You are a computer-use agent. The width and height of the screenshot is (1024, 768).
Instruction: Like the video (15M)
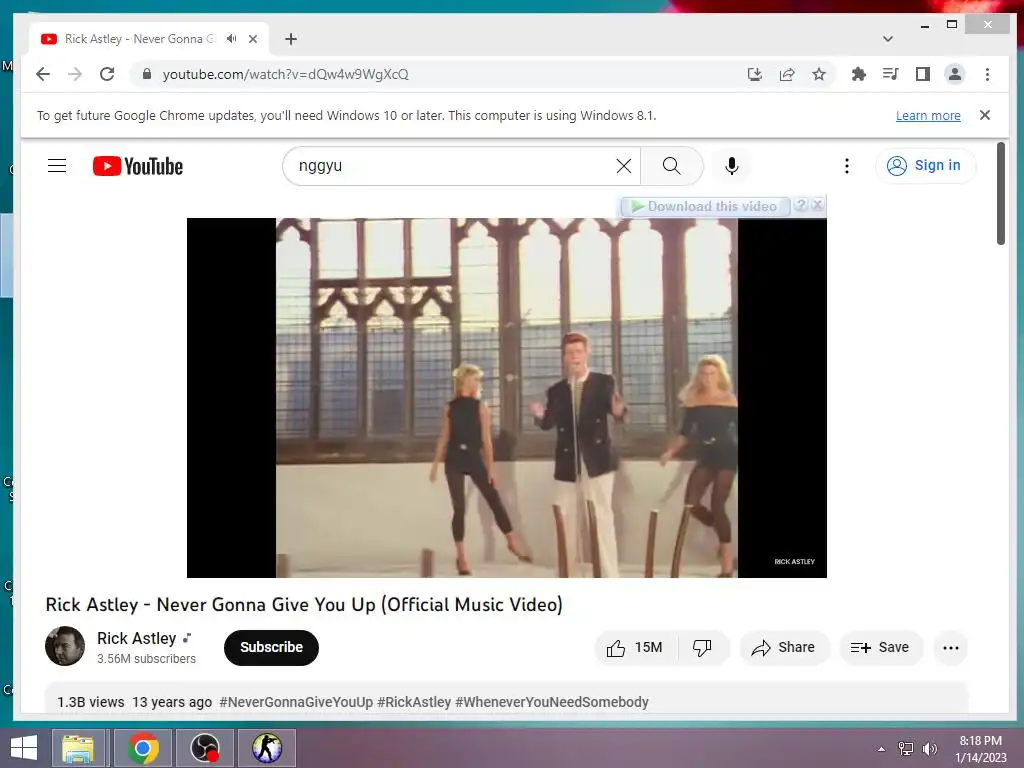(x=635, y=648)
